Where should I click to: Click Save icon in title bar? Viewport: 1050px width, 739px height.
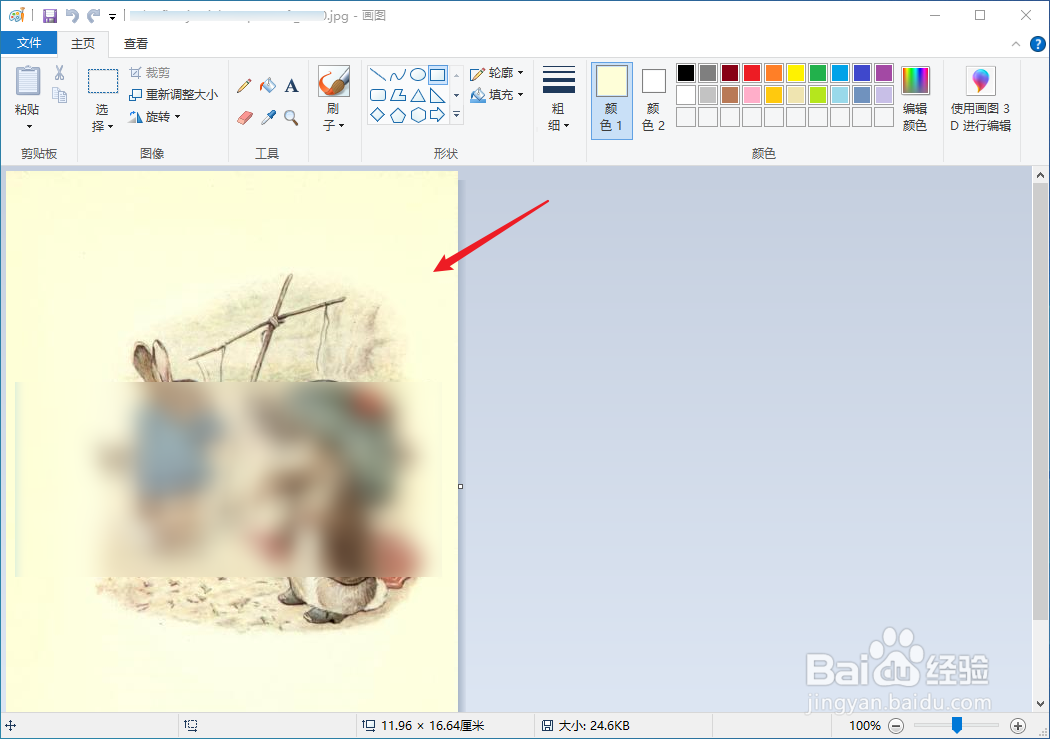(50, 15)
